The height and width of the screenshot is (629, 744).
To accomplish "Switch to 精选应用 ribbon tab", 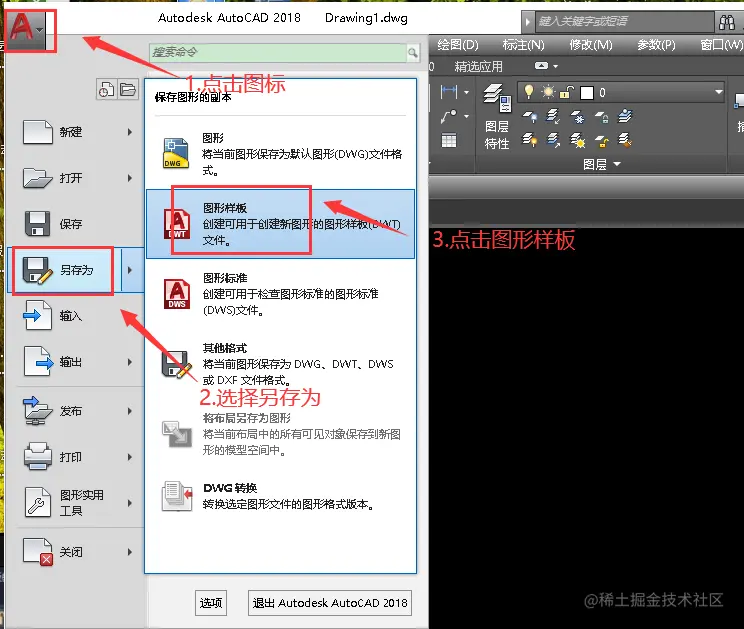I will pyautogui.click(x=478, y=66).
